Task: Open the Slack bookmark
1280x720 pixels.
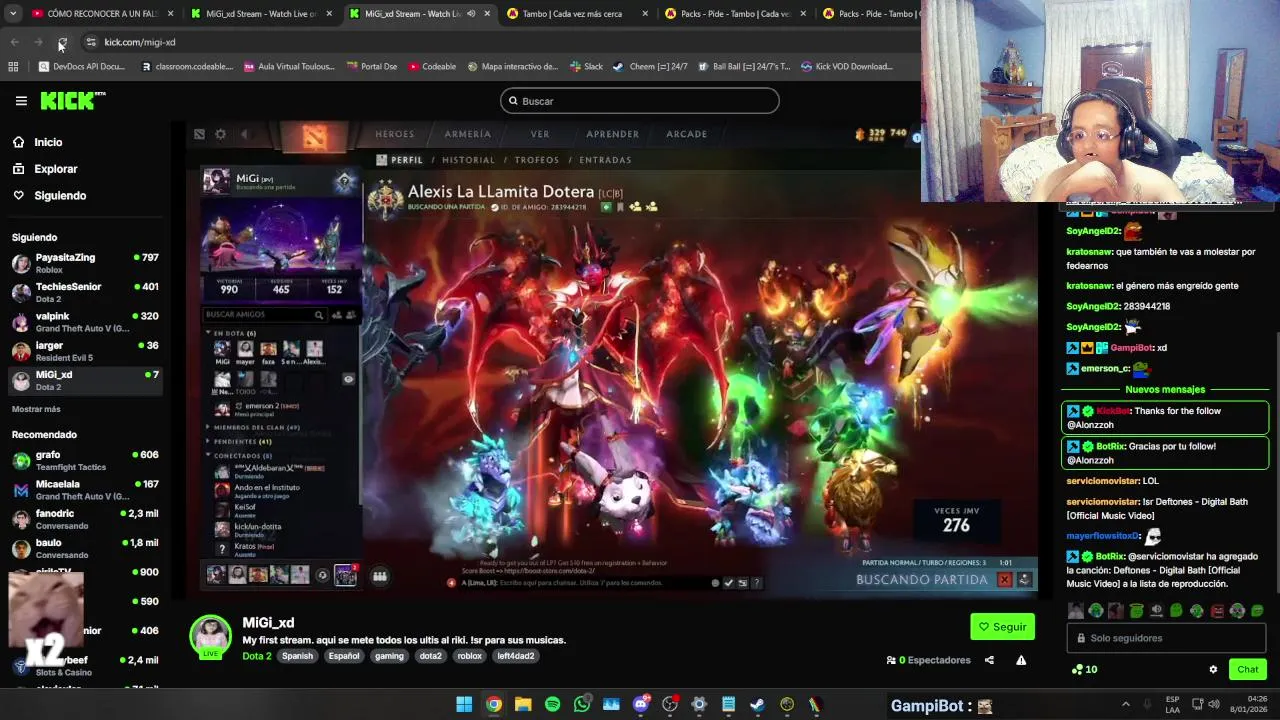Action: (x=586, y=67)
